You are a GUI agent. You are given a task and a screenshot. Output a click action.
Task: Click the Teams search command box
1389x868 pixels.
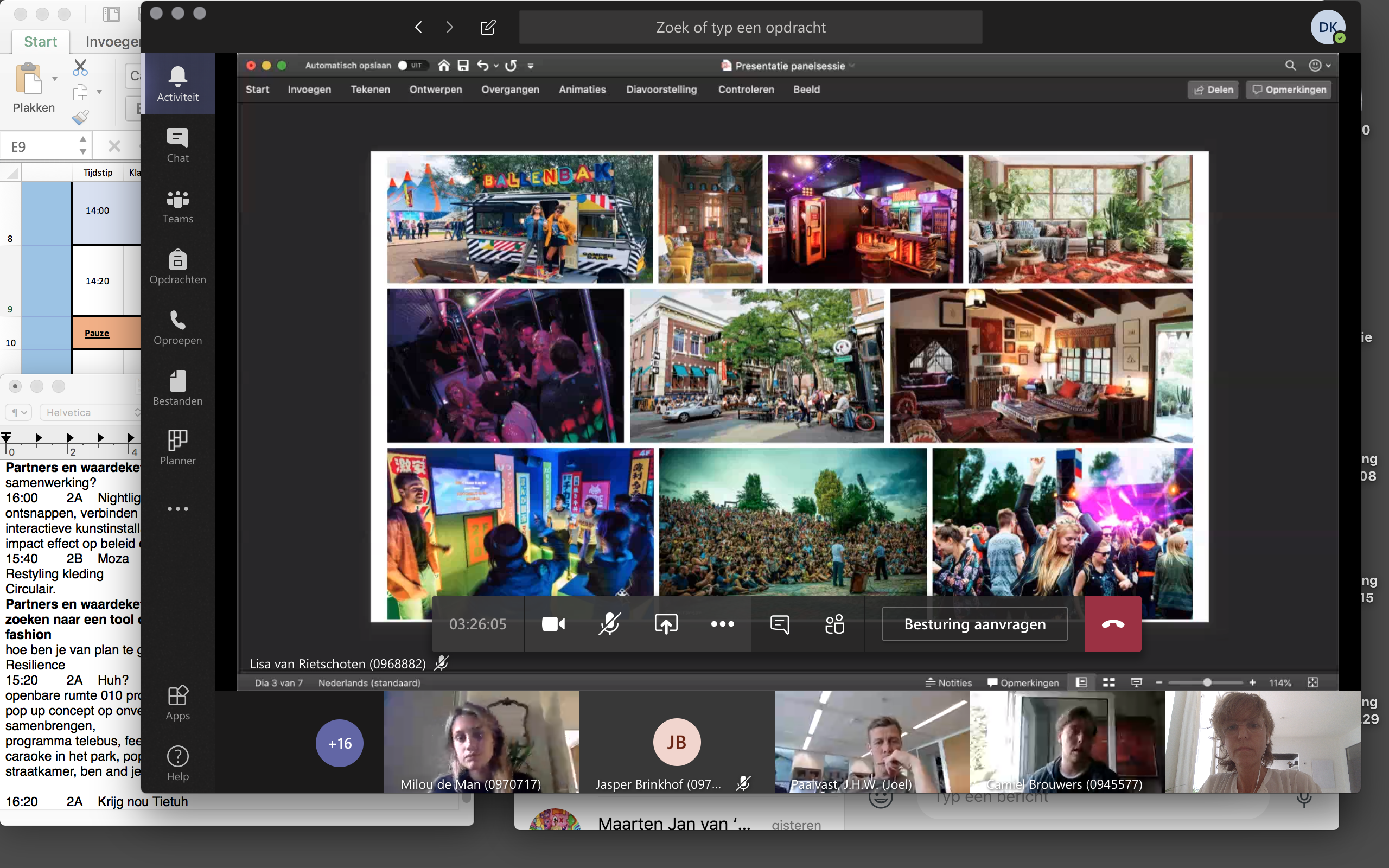point(750,27)
